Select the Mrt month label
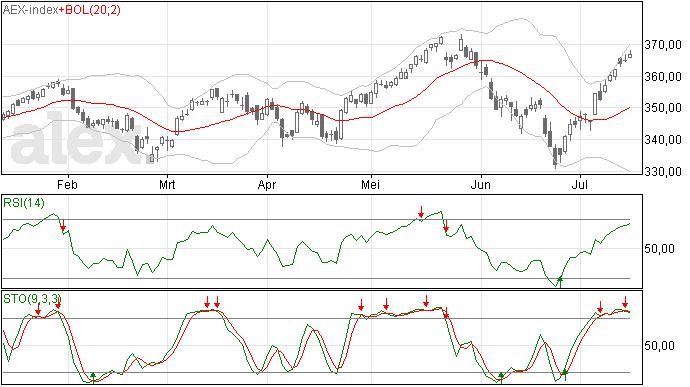Screen dimensions: 690x387 pos(167,184)
